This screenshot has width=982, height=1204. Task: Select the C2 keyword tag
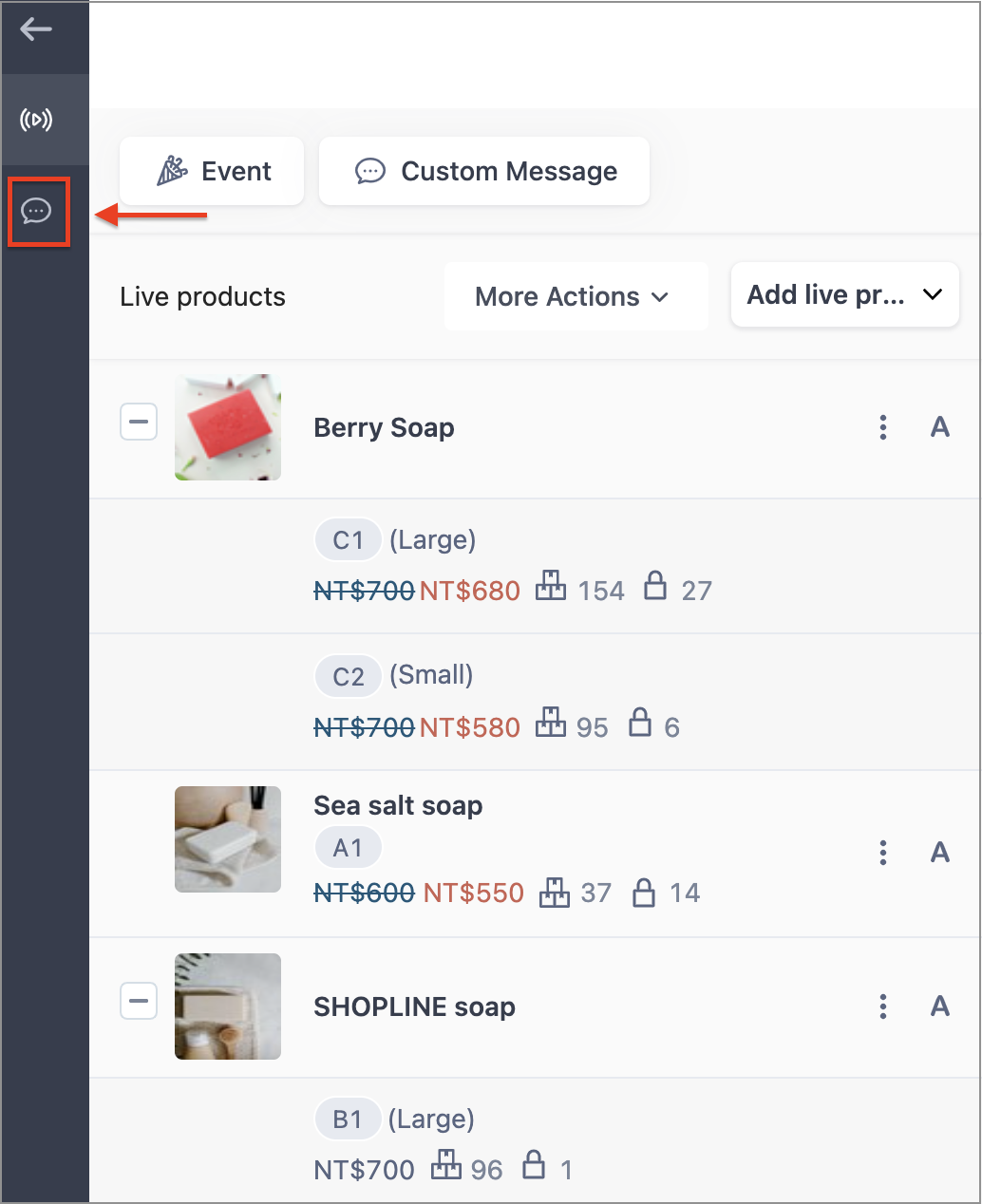[x=348, y=676]
